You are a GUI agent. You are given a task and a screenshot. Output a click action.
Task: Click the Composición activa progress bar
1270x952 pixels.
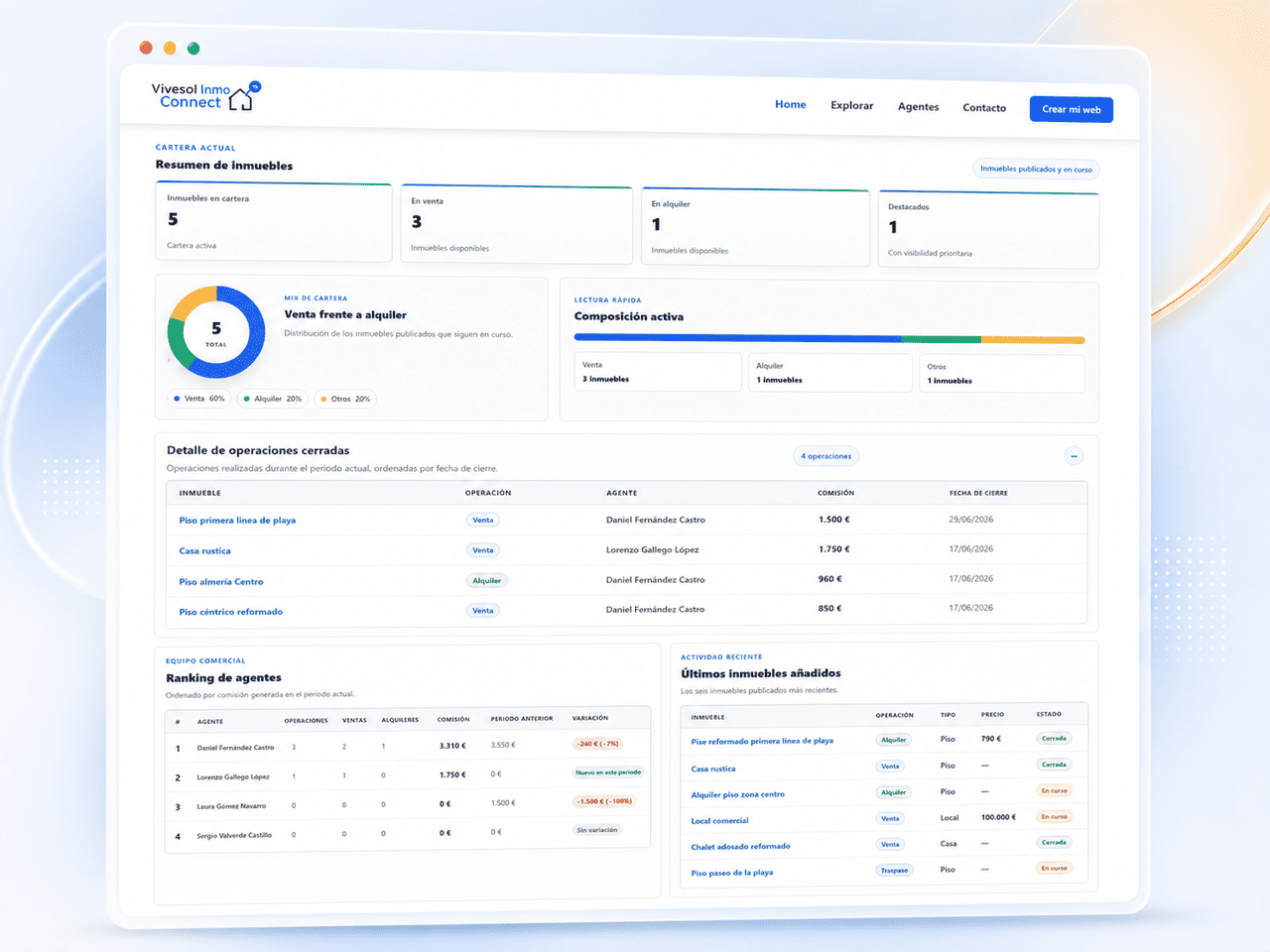coord(829,339)
